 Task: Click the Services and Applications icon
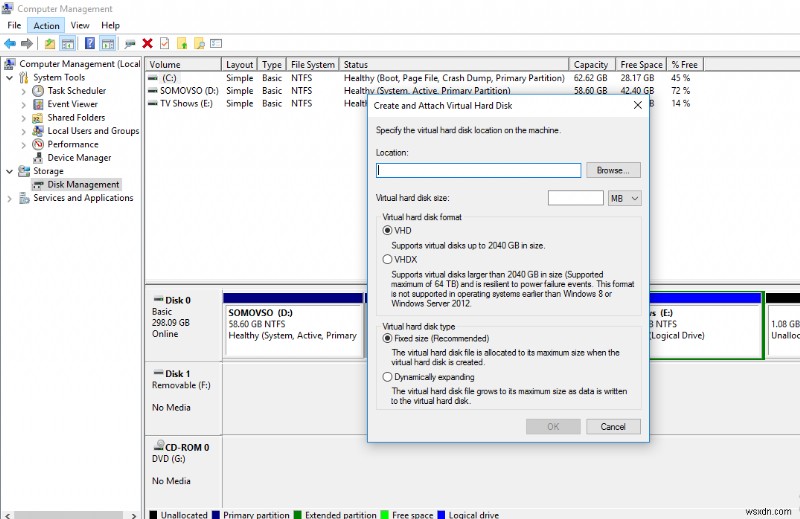click(x=24, y=198)
